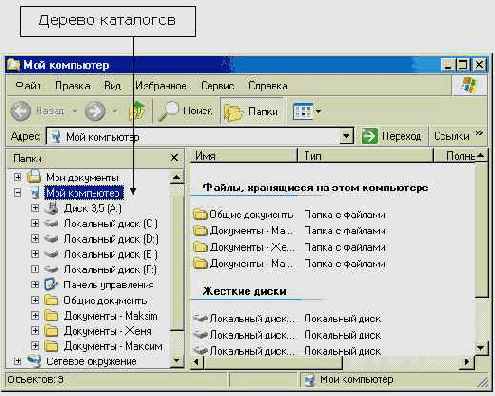This screenshot has width=495, height=396.
Task: Select Общие документы folder in file list
Action: (244, 214)
